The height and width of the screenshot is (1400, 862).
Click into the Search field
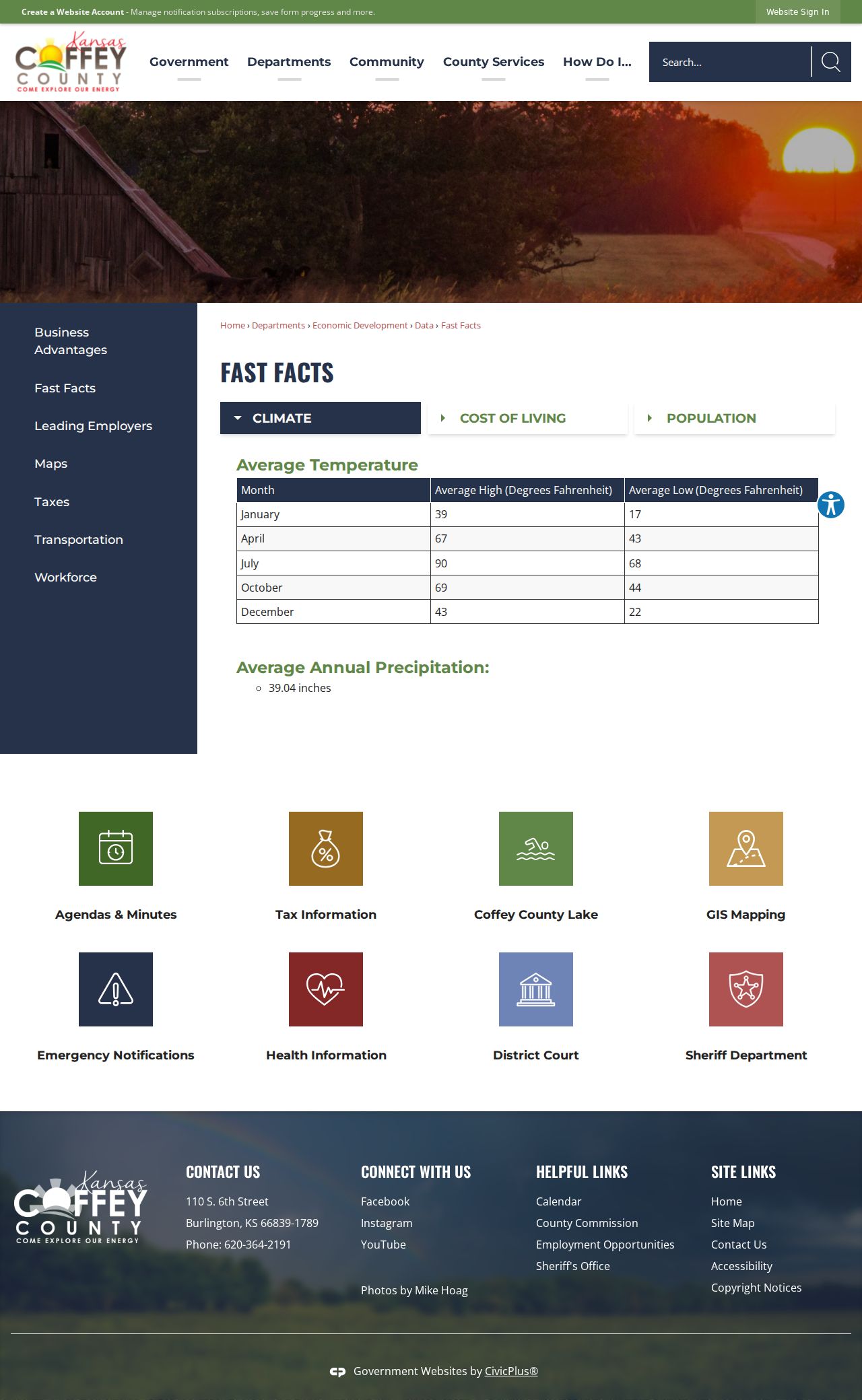730,62
